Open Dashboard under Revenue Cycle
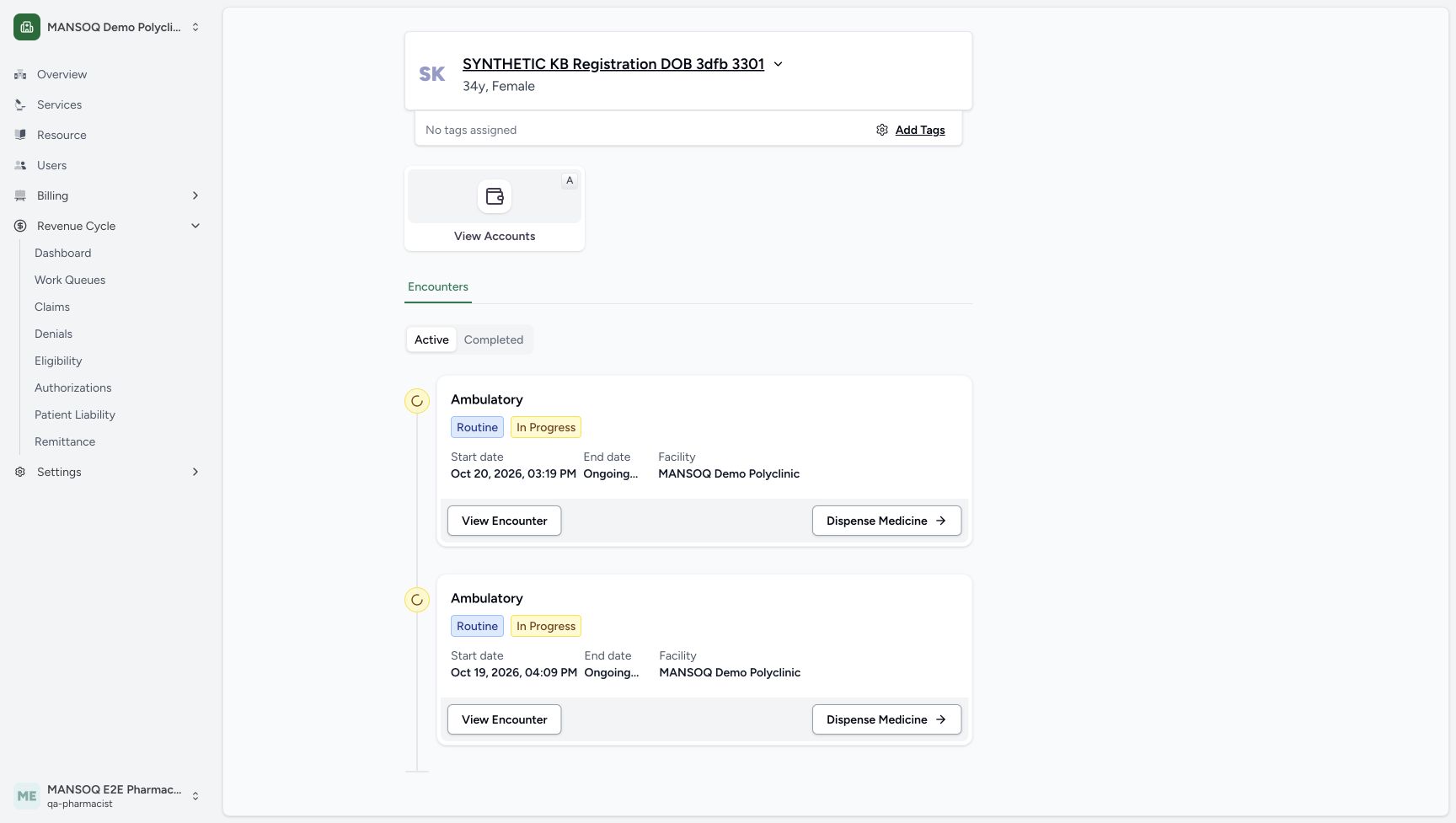 (62, 253)
